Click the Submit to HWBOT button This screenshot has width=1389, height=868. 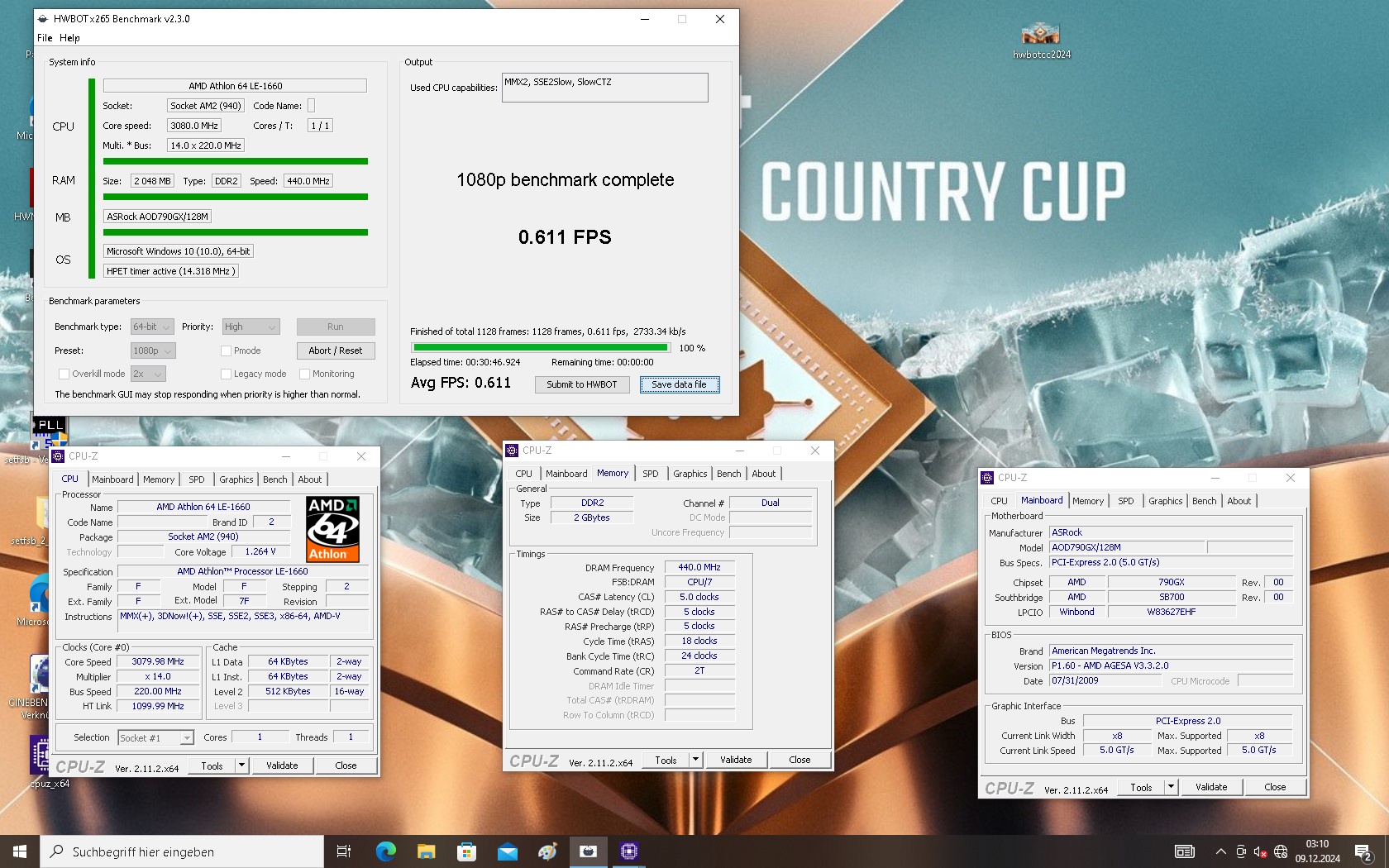582,384
